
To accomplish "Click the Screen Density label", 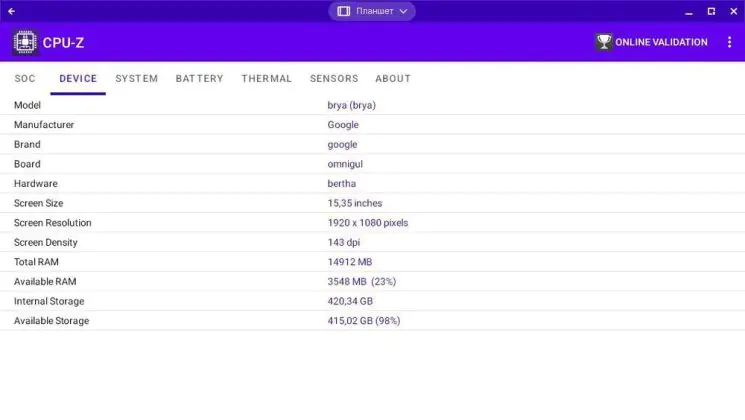I will pos(46,242).
